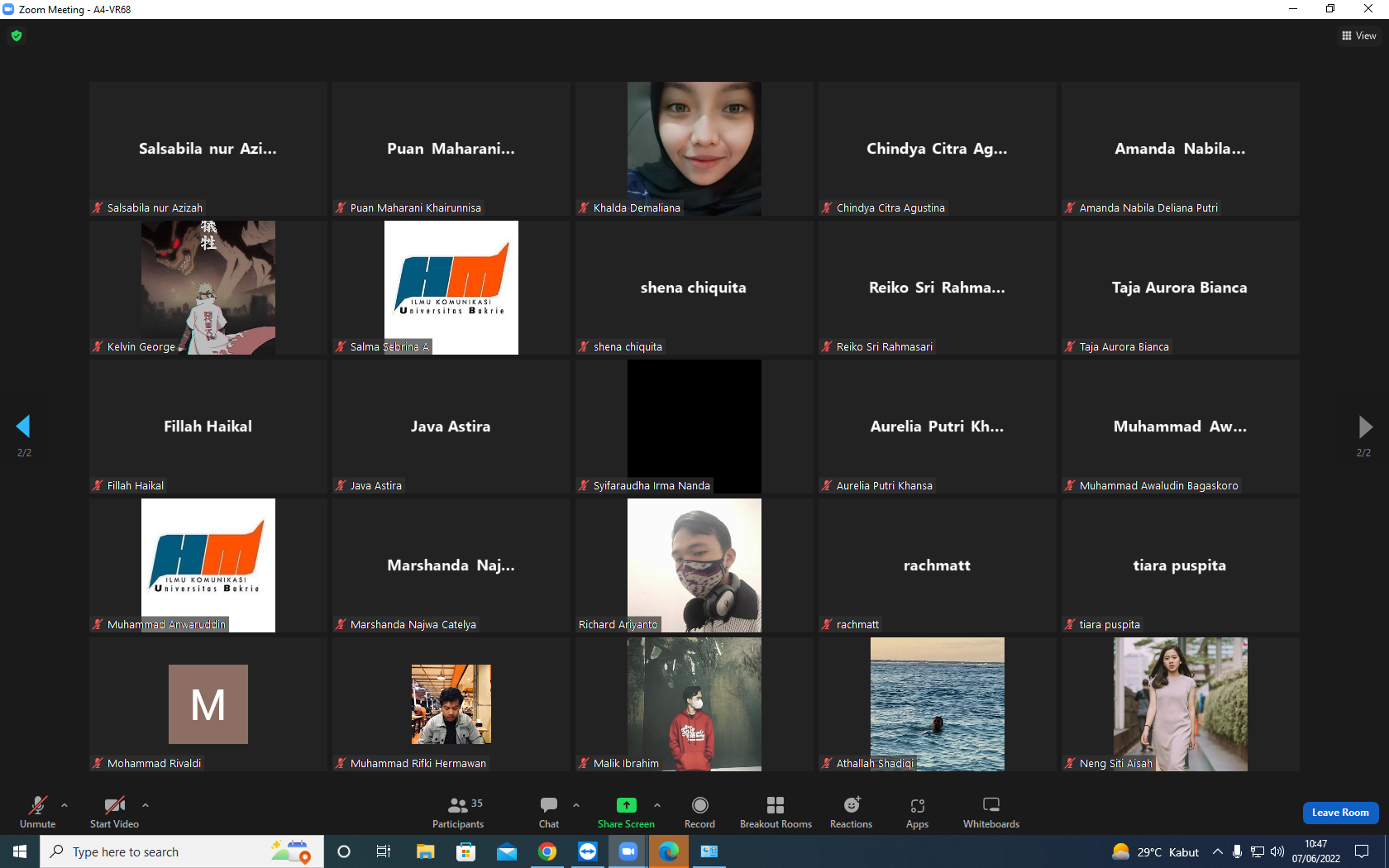Open the View layout menu

[1359, 36]
